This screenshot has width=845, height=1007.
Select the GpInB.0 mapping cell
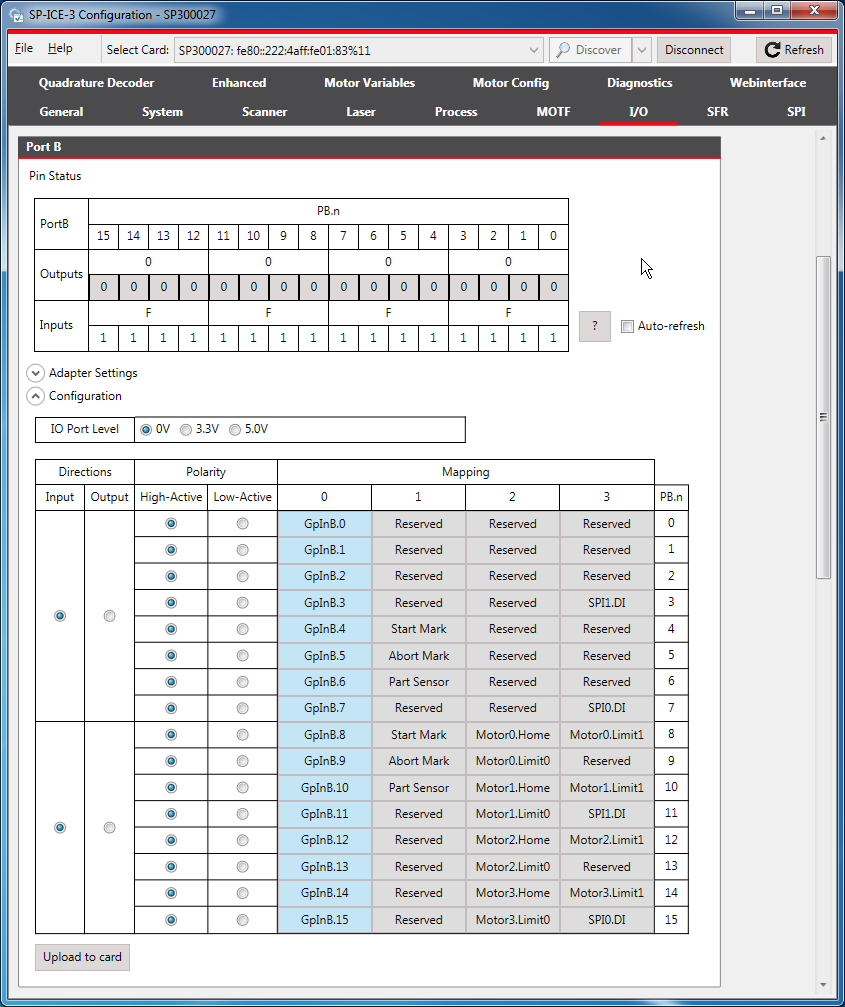(325, 524)
